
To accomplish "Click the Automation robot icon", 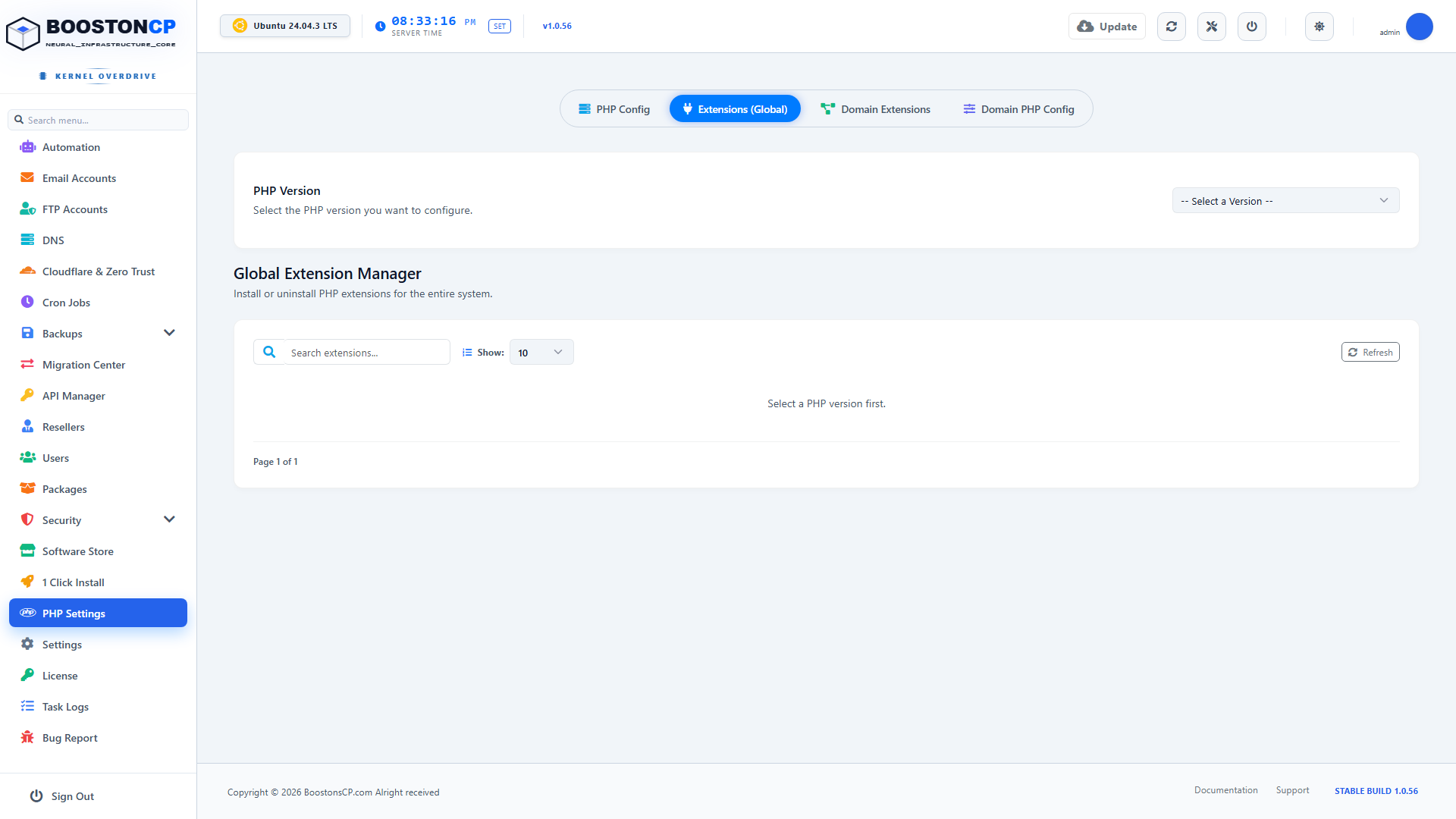I will coord(27,147).
